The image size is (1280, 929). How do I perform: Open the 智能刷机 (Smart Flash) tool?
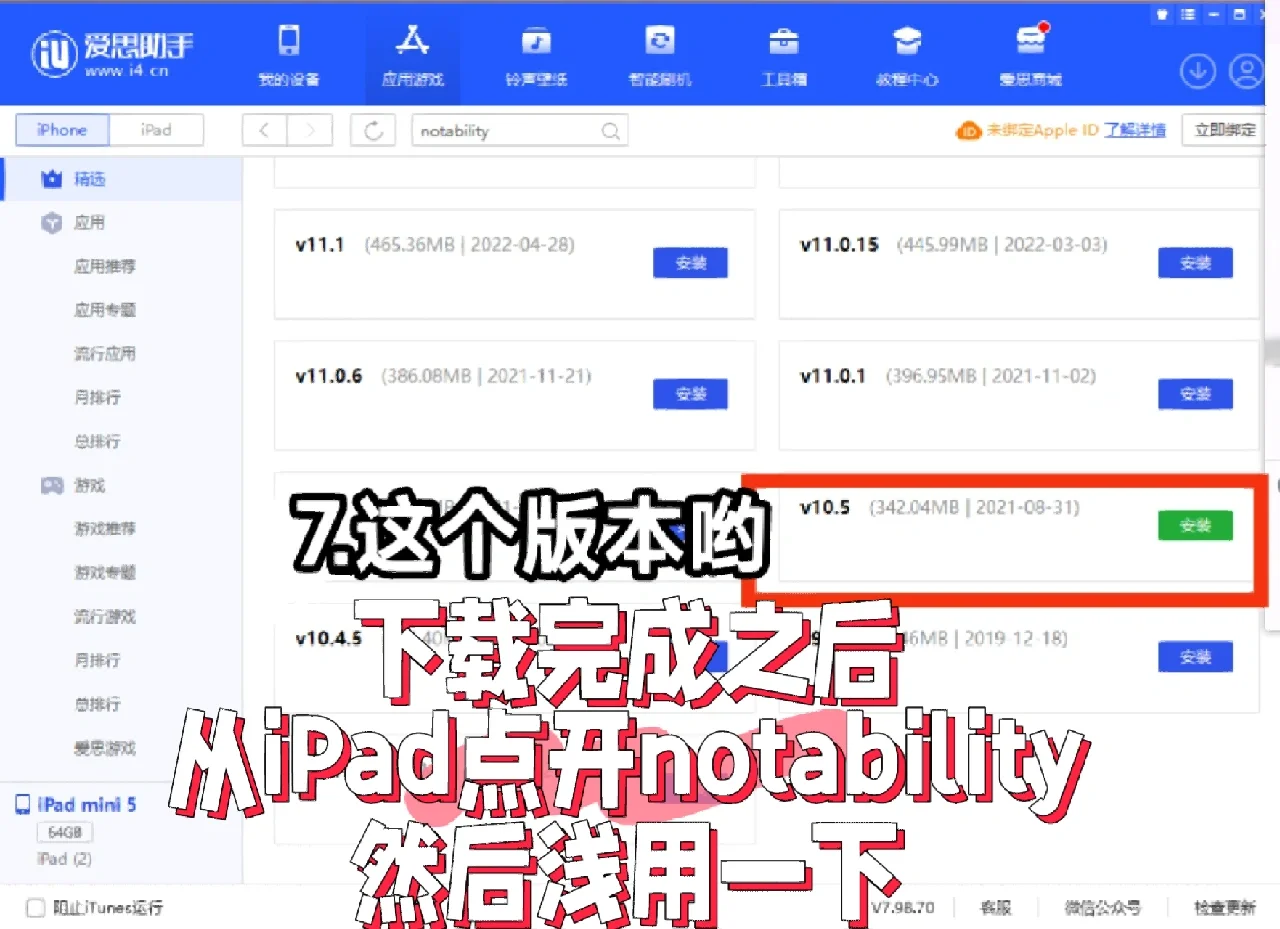[659, 53]
